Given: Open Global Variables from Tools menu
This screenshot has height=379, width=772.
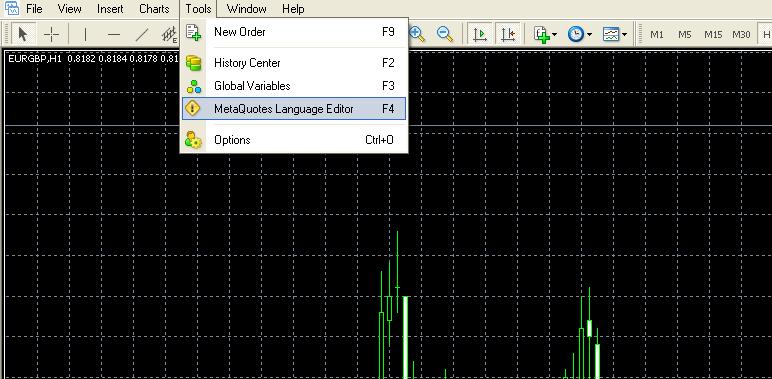Looking at the screenshot, I should (x=294, y=86).
